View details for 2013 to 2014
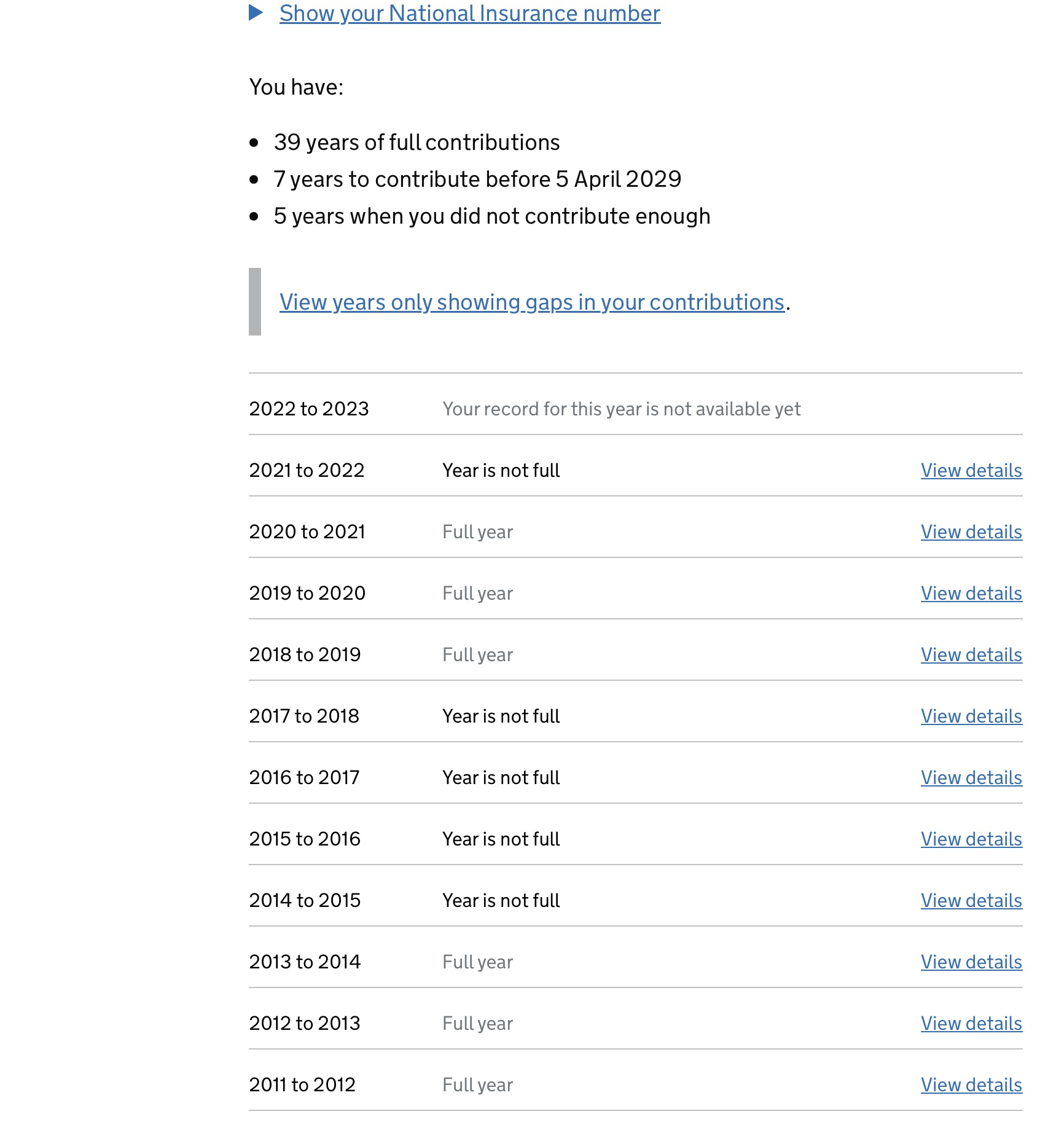1064x1130 pixels. click(x=971, y=962)
